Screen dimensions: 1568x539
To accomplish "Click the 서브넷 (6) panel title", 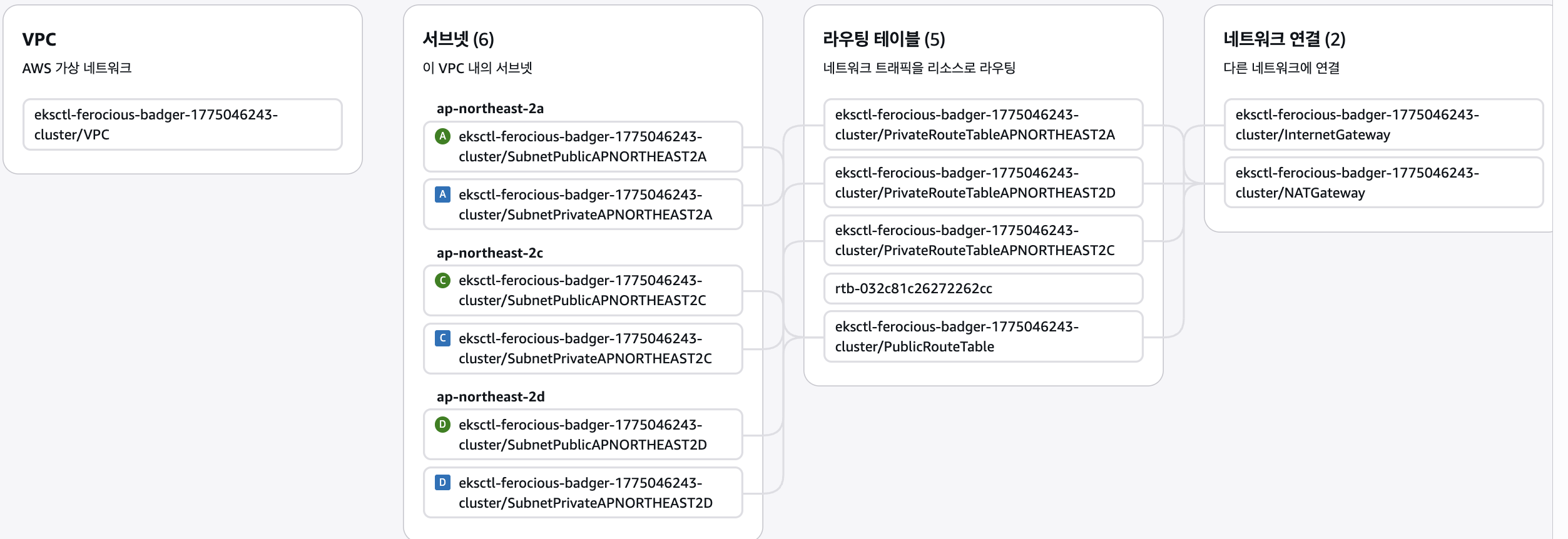I will pos(458,39).
